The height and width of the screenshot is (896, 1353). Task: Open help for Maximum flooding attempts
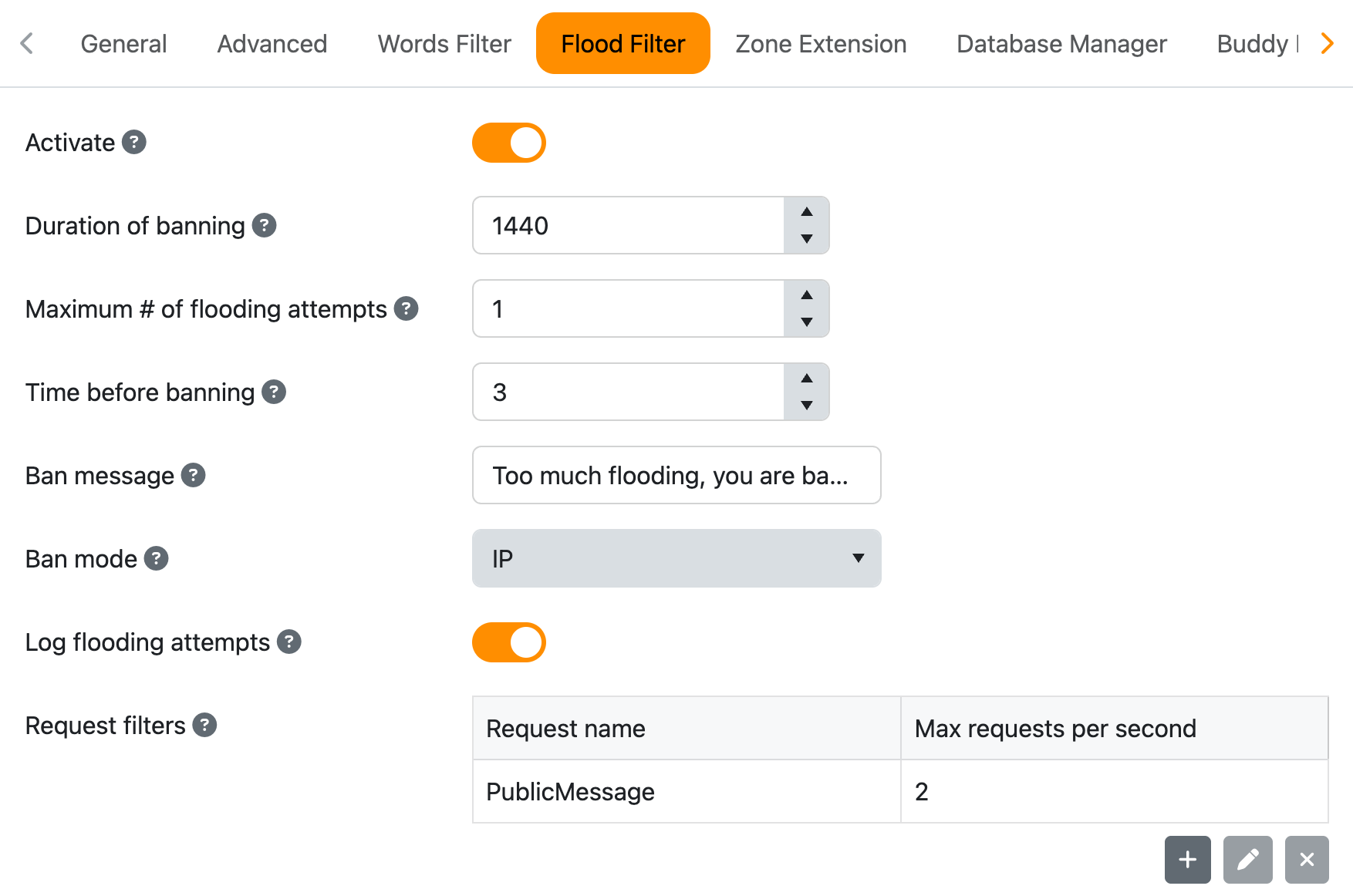(x=406, y=309)
